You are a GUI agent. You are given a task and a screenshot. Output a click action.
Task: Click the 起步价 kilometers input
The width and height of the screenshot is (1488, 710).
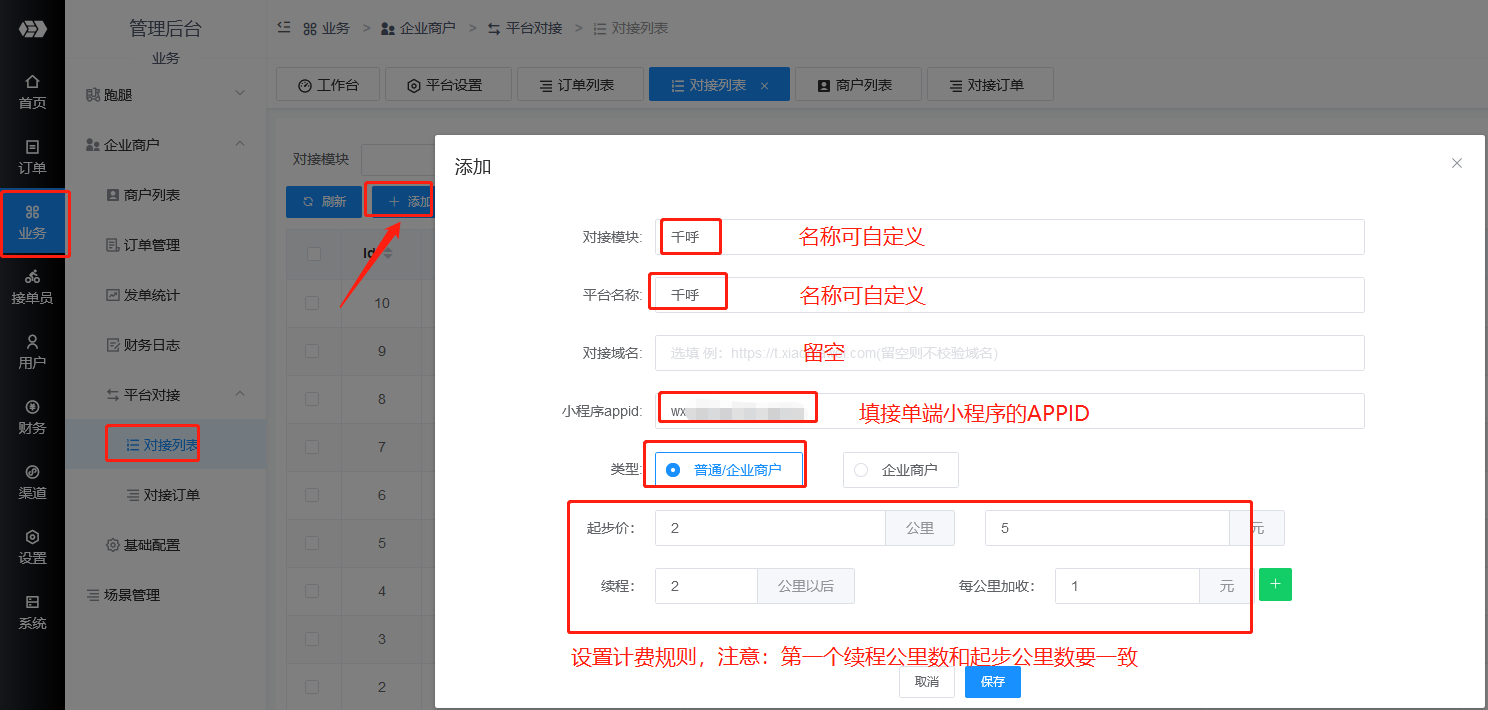(770, 528)
